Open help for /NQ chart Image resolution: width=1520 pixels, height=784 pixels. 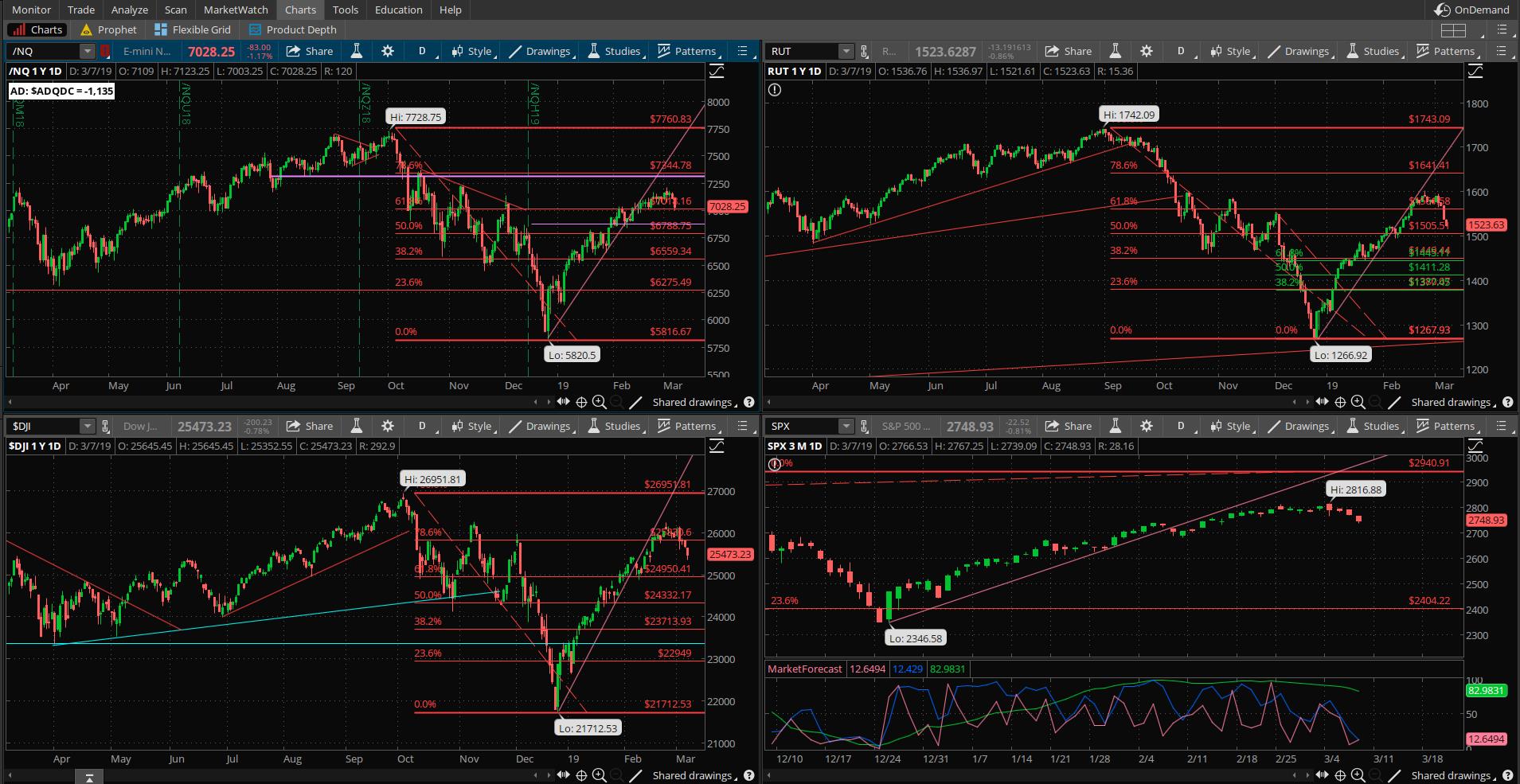(749, 402)
